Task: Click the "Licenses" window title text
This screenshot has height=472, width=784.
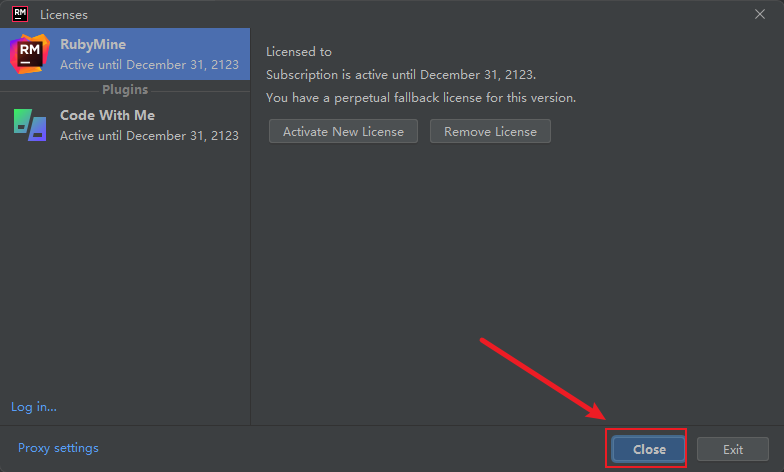Action: point(64,15)
